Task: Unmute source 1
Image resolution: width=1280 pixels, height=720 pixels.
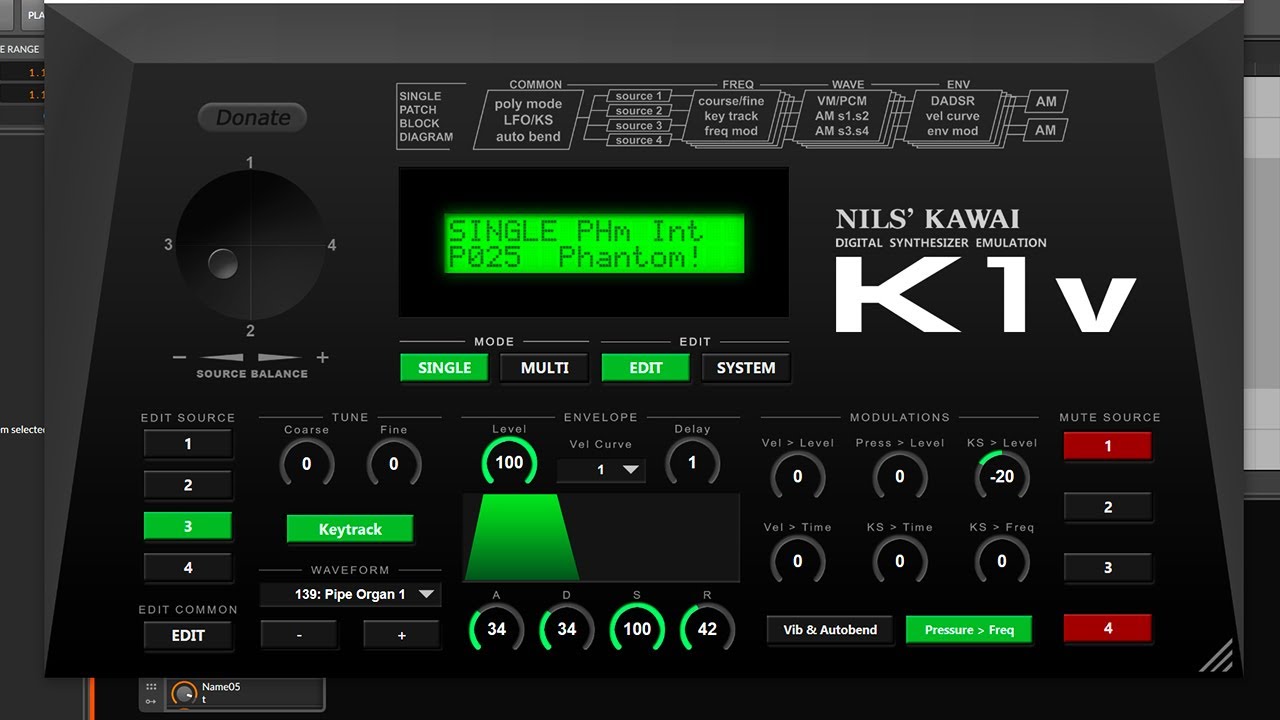Action: pyautogui.click(x=1108, y=446)
